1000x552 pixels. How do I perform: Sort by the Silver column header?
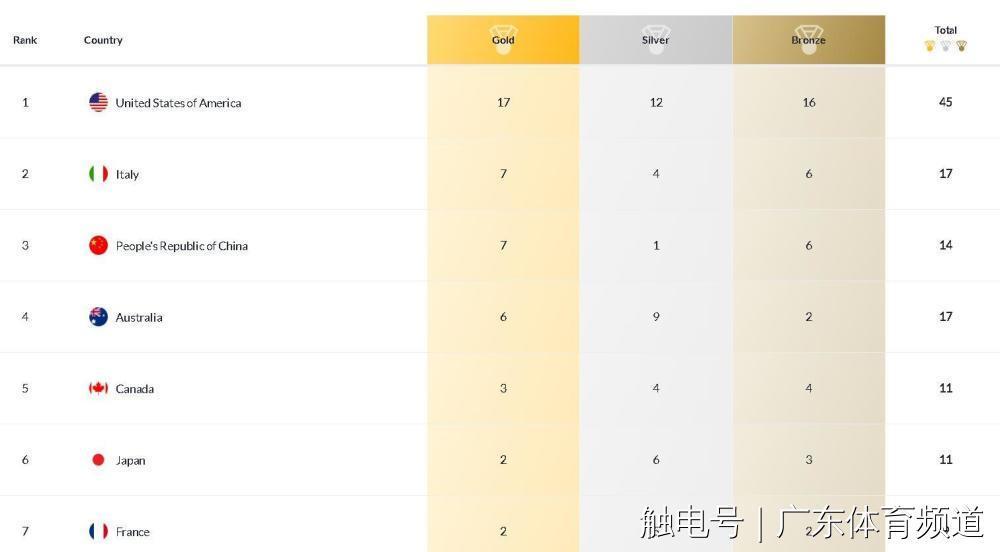pyautogui.click(x=656, y=40)
